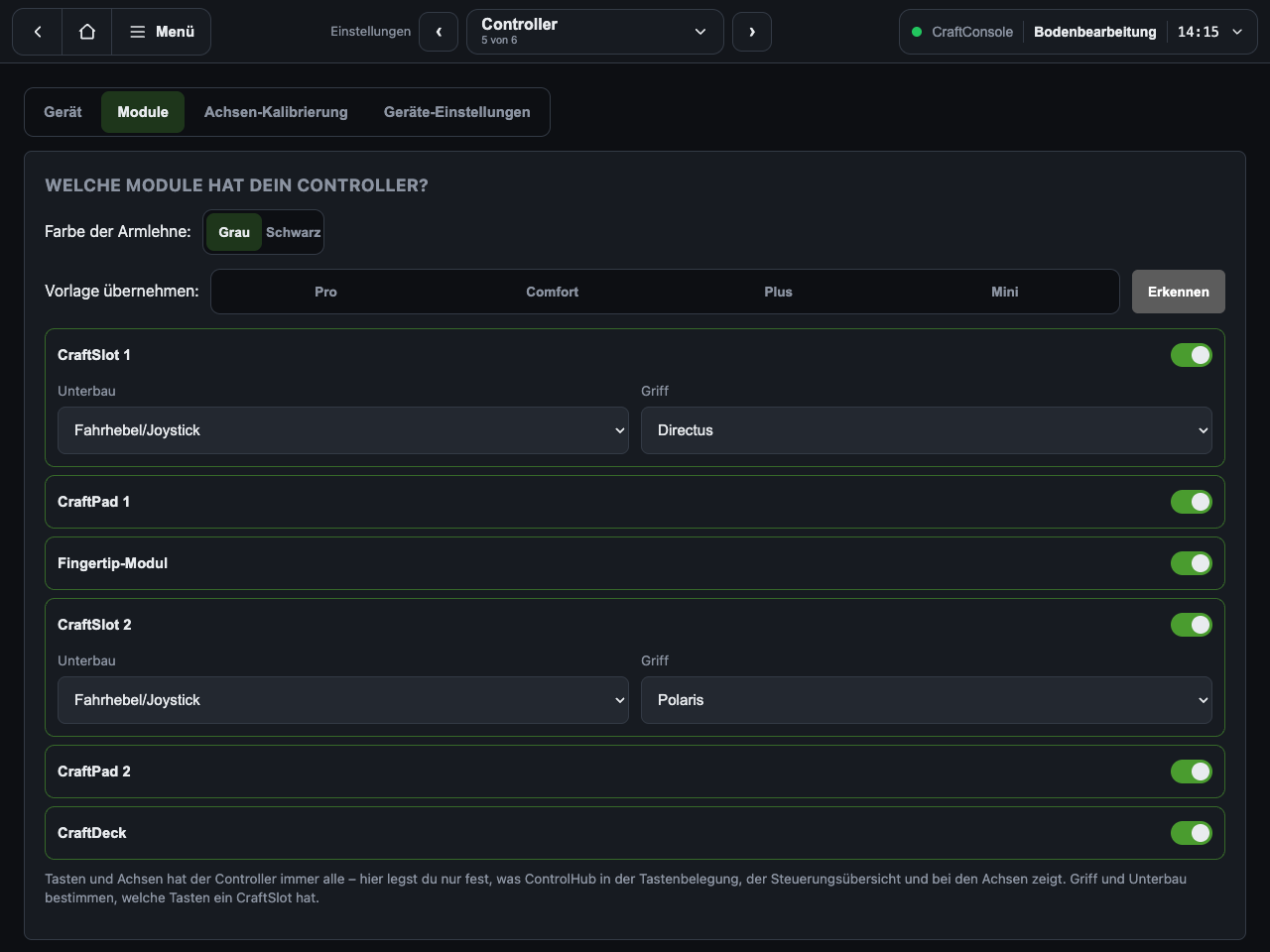Image resolution: width=1270 pixels, height=952 pixels.
Task: Switch to the Gerät tab
Action: [x=63, y=112]
